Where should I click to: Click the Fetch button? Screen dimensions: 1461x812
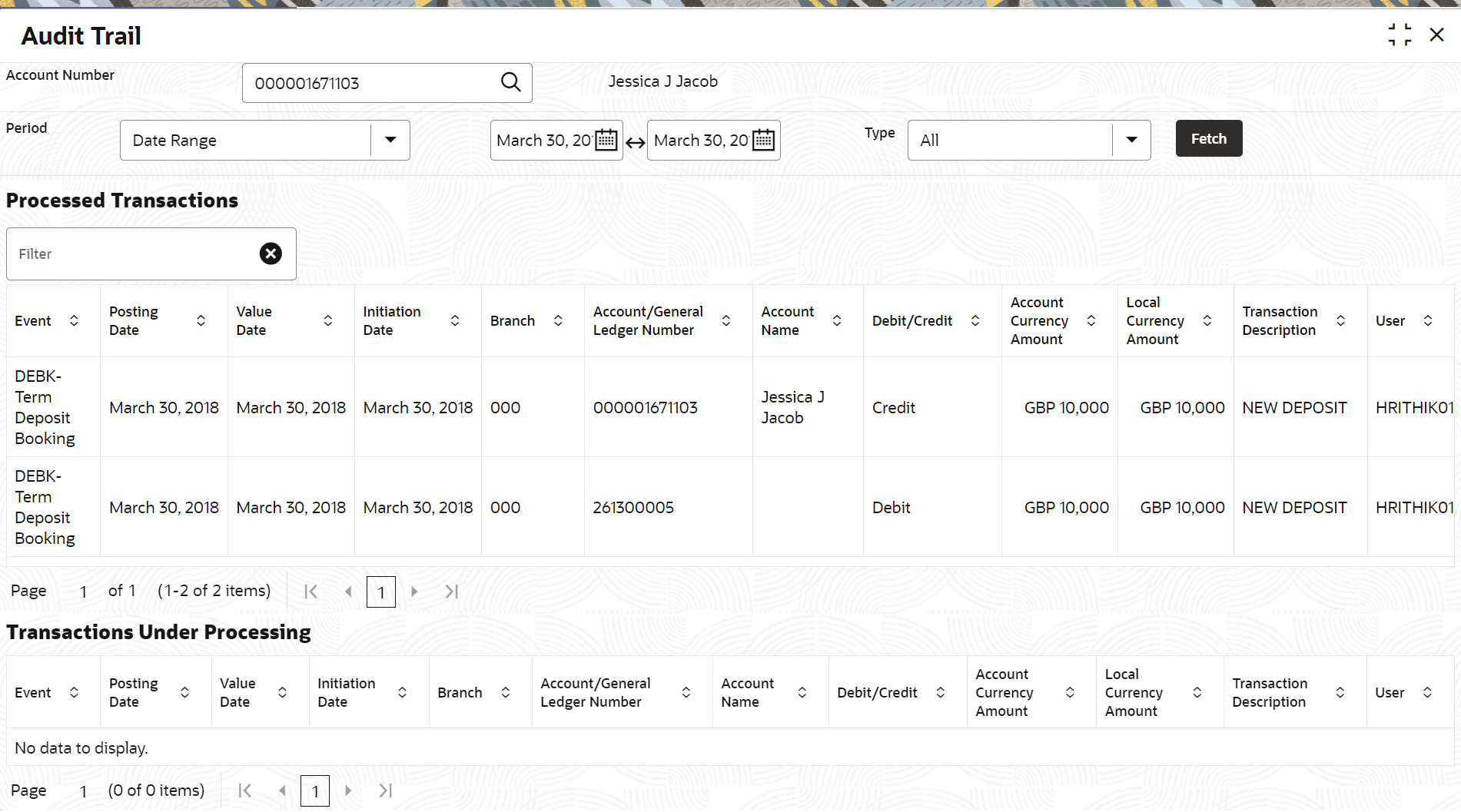pos(1209,138)
